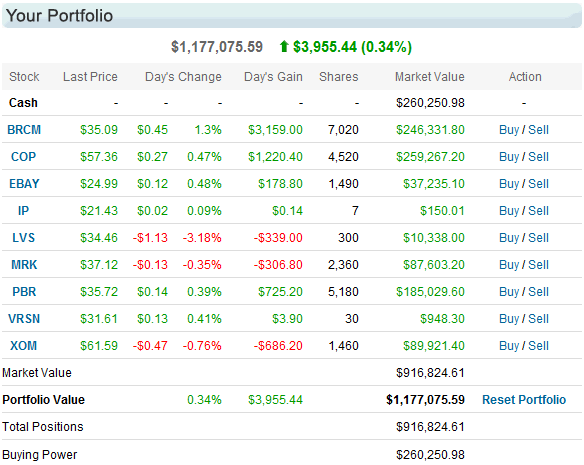Screen dimensions: 584x465
Task: Select BRCM day's gain $3,159.00
Action: [275, 130]
